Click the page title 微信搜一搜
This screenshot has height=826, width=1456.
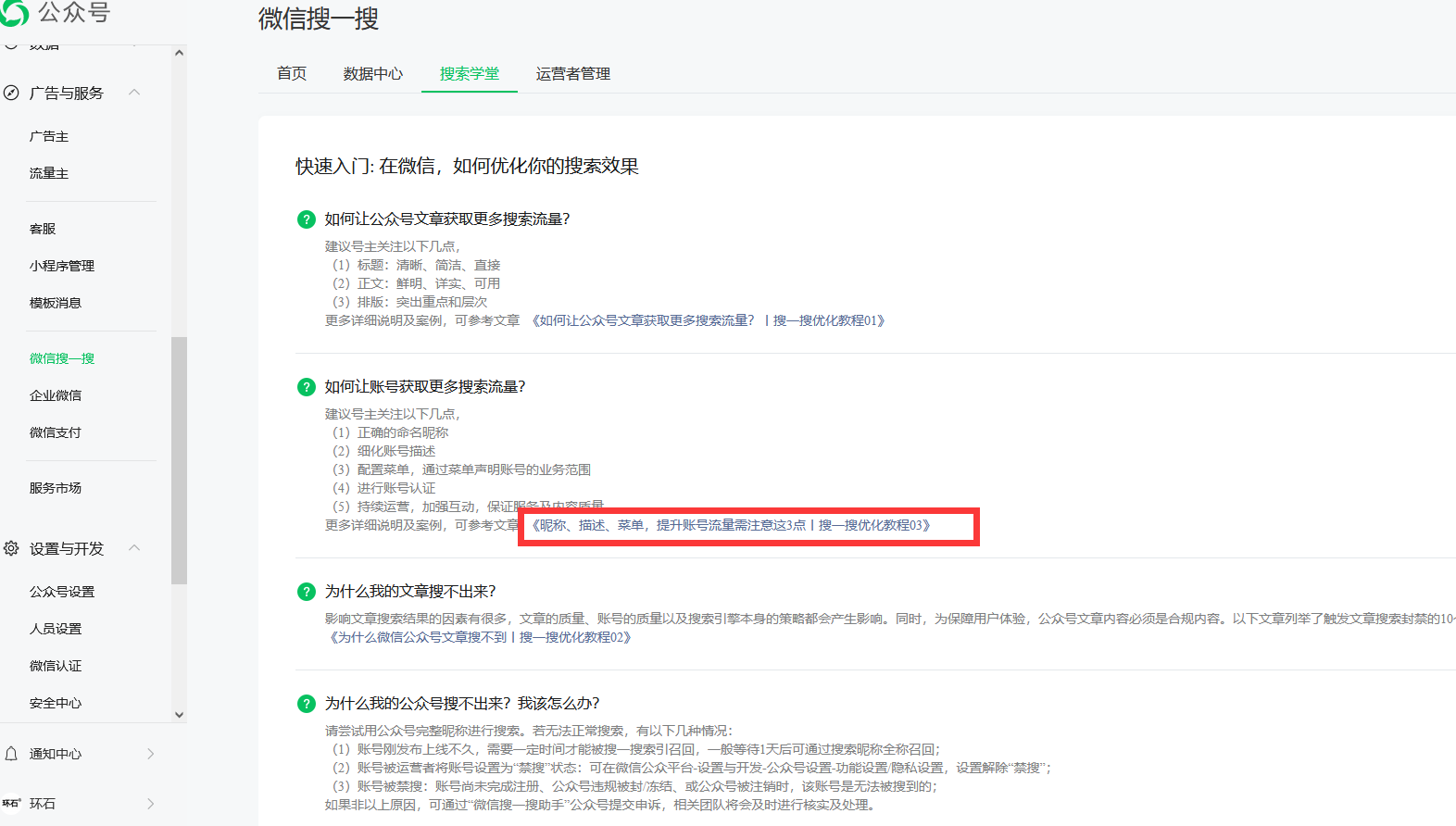pyautogui.click(x=319, y=19)
